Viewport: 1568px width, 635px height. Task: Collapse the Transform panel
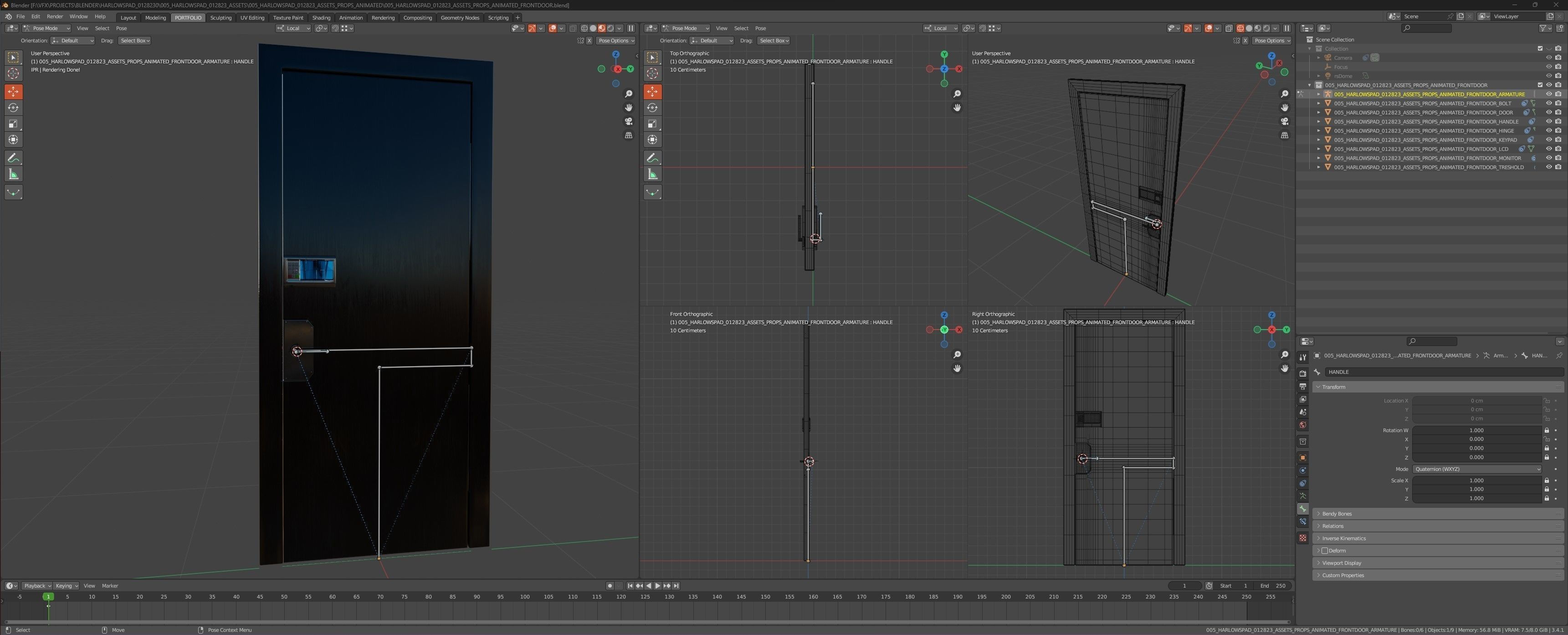click(1438, 387)
